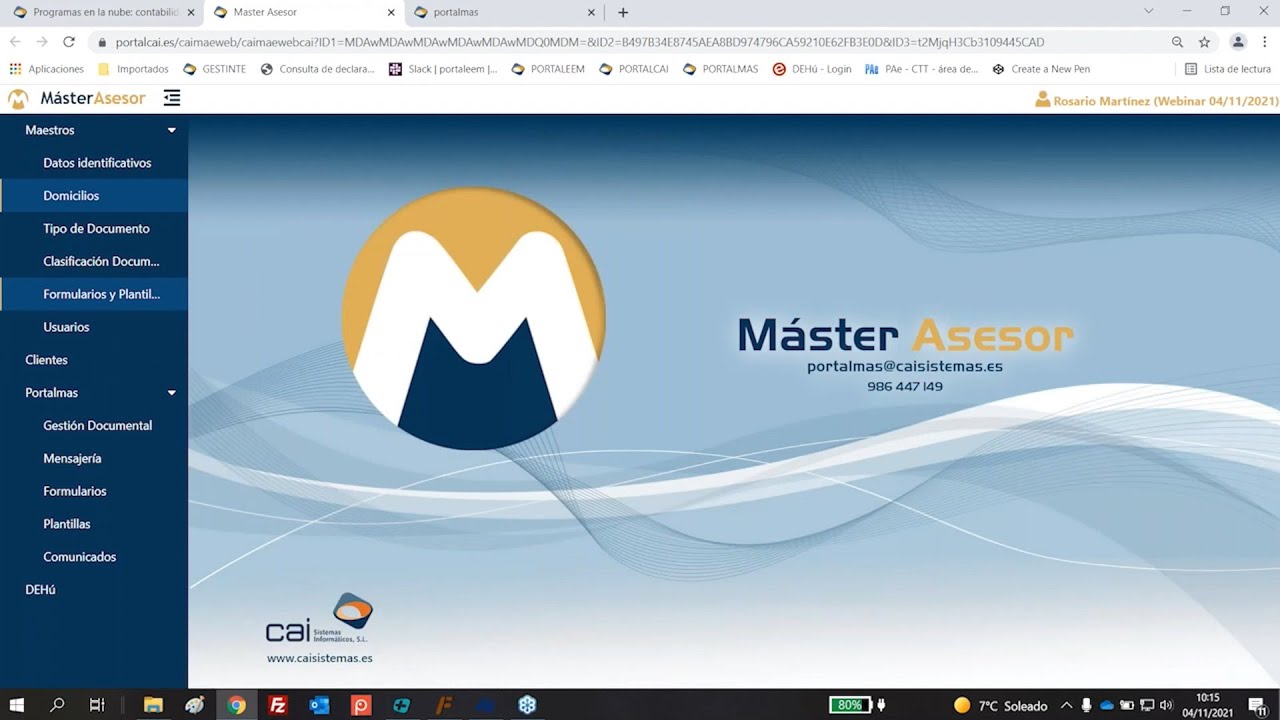Open the PORTALMAS bookmark
The width and height of the screenshot is (1280, 720).
pos(721,69)
